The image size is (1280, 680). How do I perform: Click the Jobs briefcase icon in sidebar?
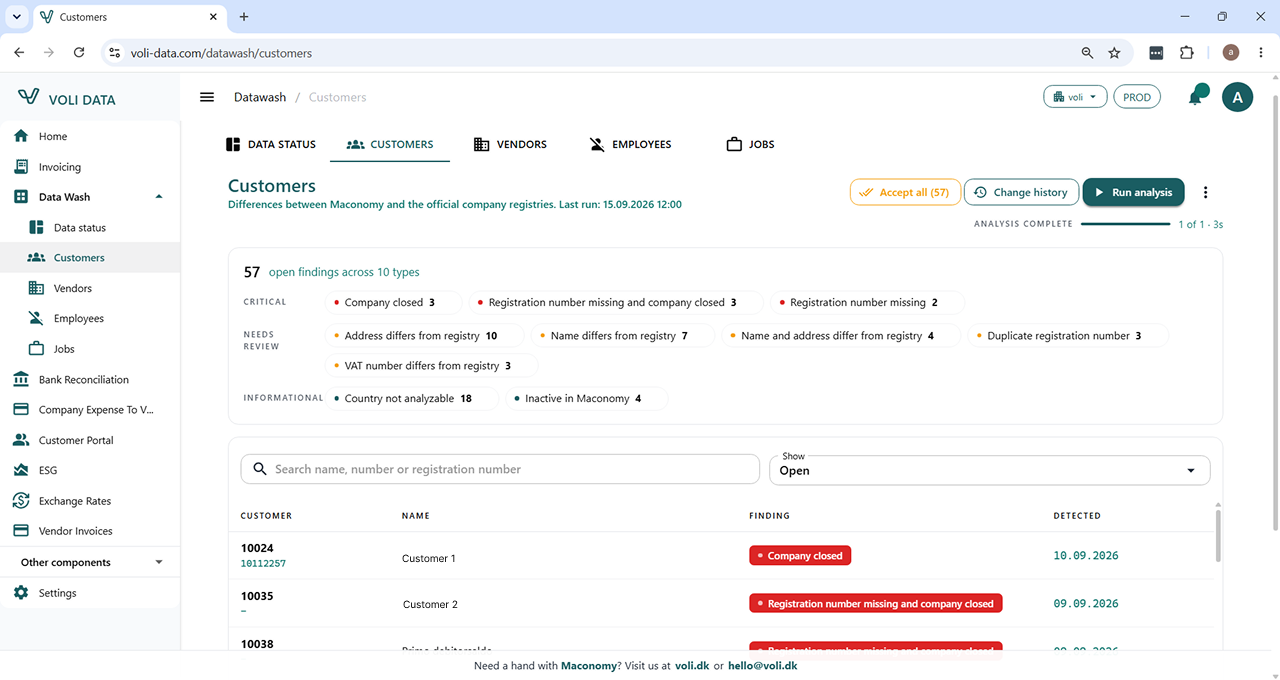[36, 349]
